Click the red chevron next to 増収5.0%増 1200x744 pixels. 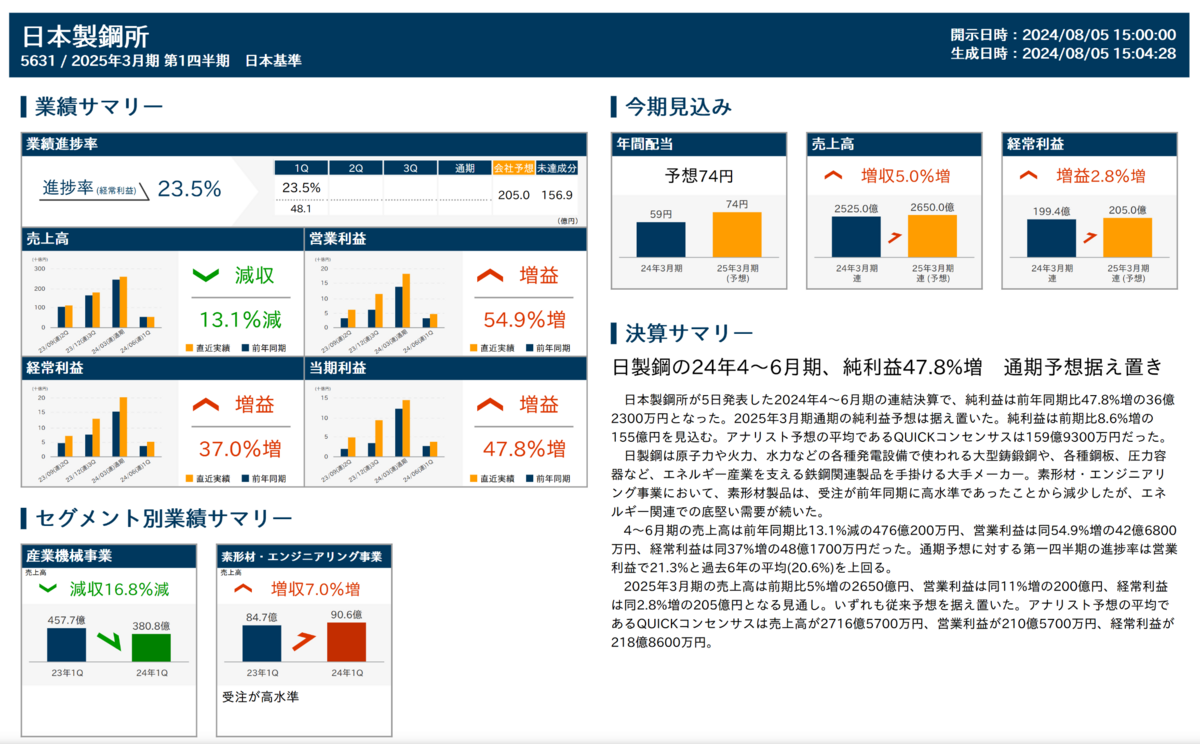832,176
